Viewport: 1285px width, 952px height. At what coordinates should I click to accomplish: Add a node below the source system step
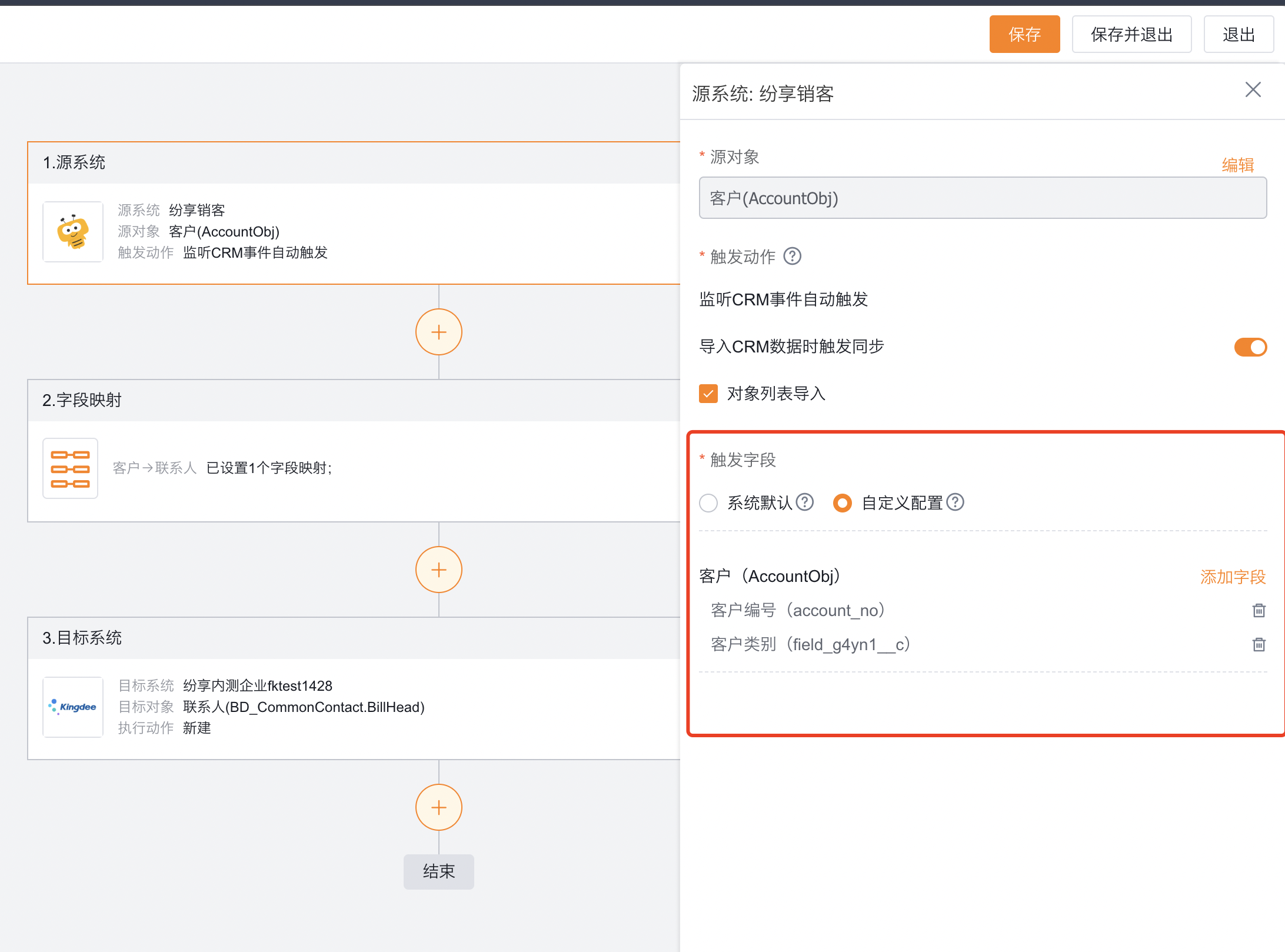click(438, 332)
